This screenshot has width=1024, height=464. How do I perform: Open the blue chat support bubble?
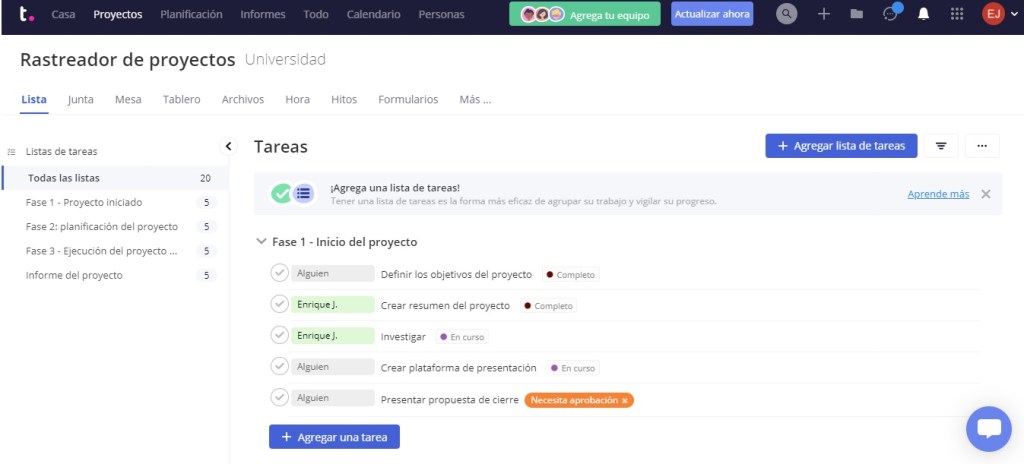(988, 429)
